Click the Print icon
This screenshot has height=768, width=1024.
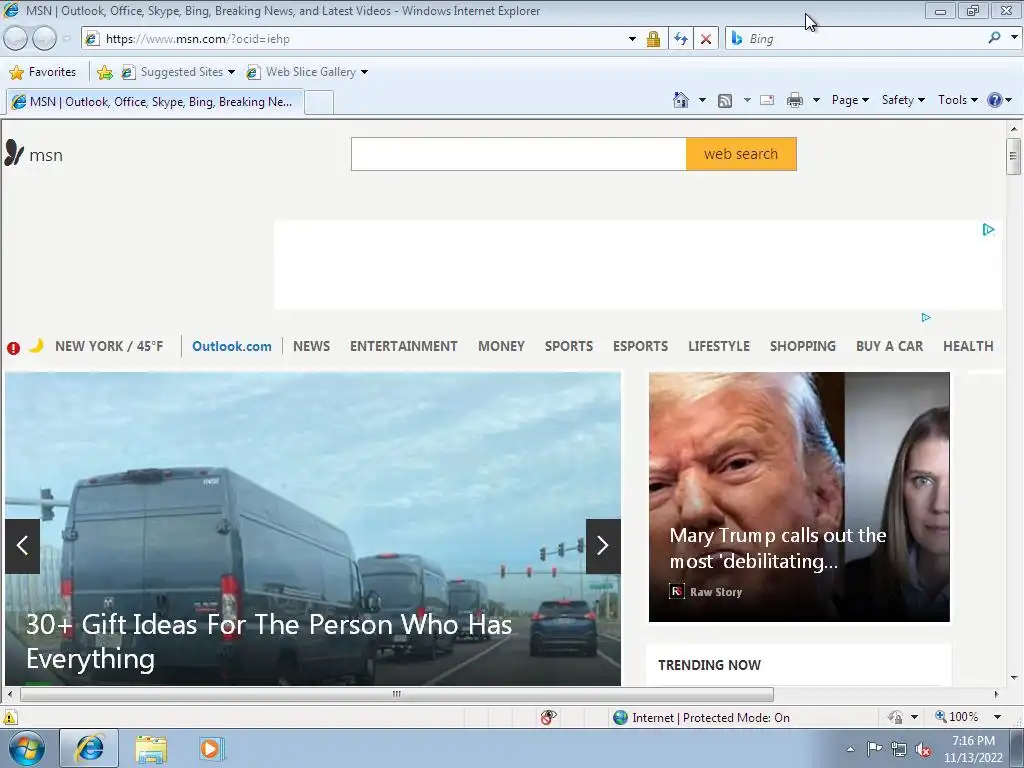click(795, 101)
